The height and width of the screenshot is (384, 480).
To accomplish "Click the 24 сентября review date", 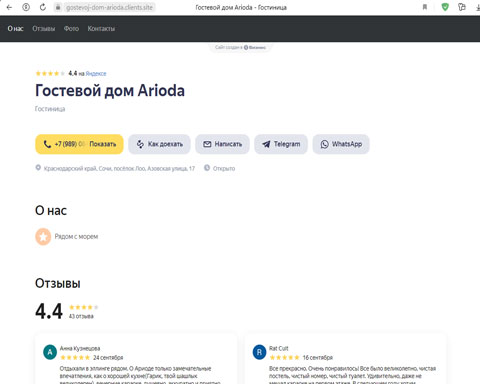I will (x=108, y=358).
